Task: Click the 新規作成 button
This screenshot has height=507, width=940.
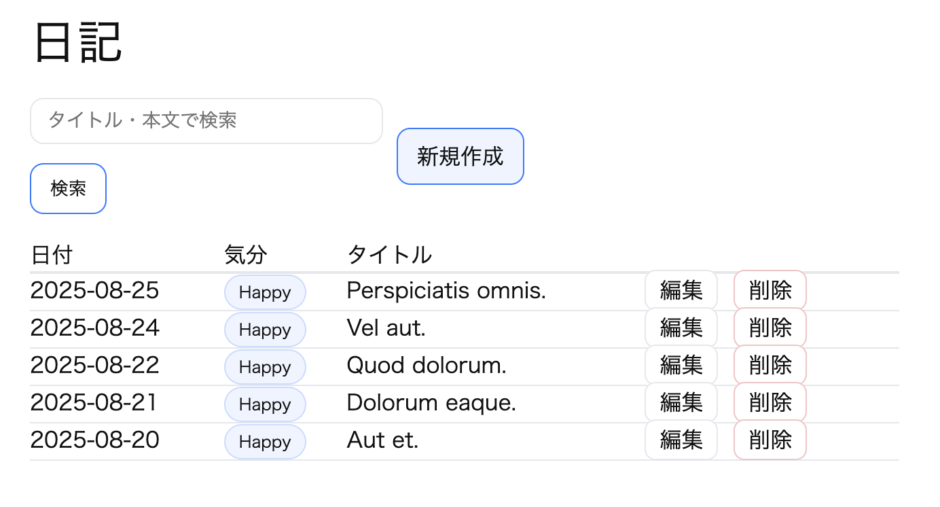Action: pyautogui.click(x=460, y=156)
